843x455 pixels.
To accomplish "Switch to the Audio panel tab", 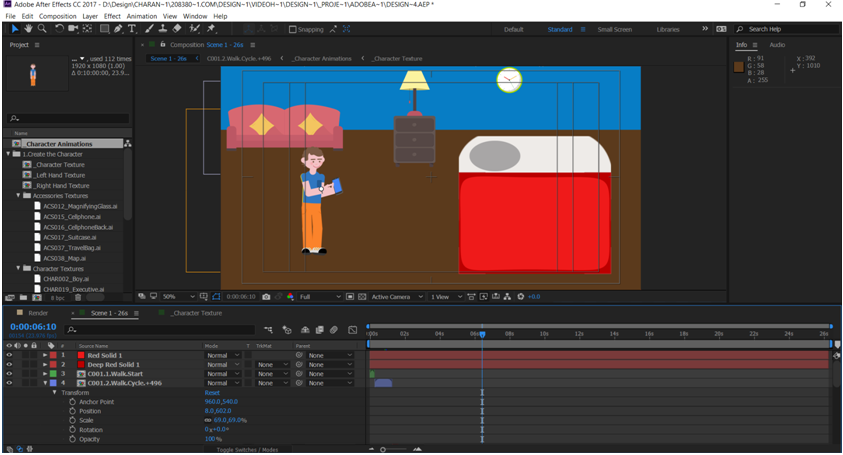I will (x=776, y=45).
